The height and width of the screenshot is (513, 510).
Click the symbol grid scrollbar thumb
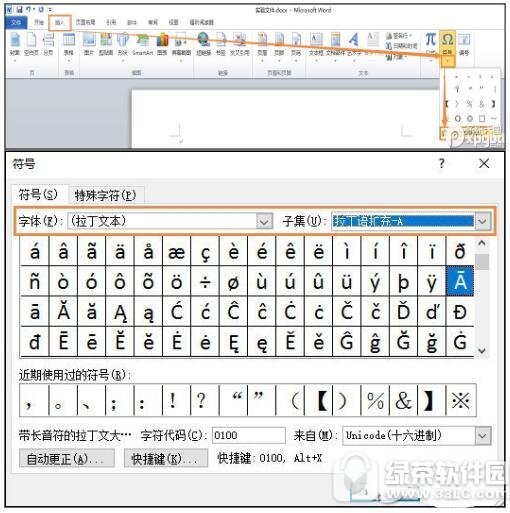tap(482, 262)
